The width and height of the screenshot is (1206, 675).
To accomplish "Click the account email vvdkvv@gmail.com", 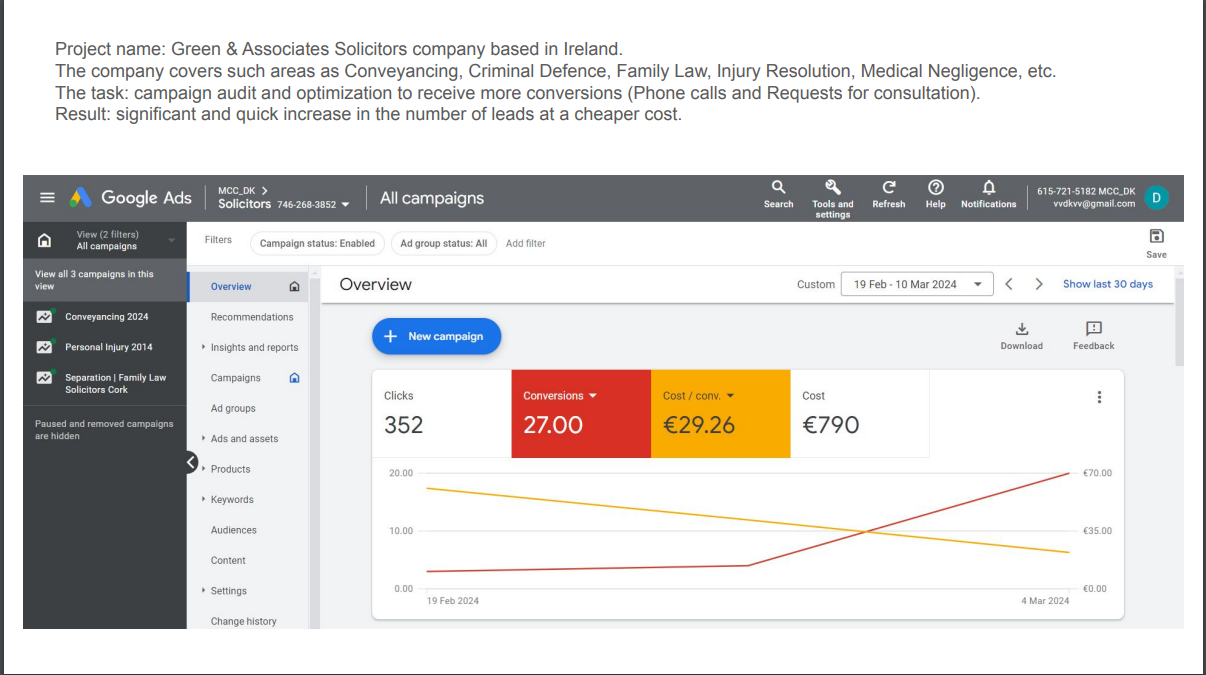I will (1094, 204).
